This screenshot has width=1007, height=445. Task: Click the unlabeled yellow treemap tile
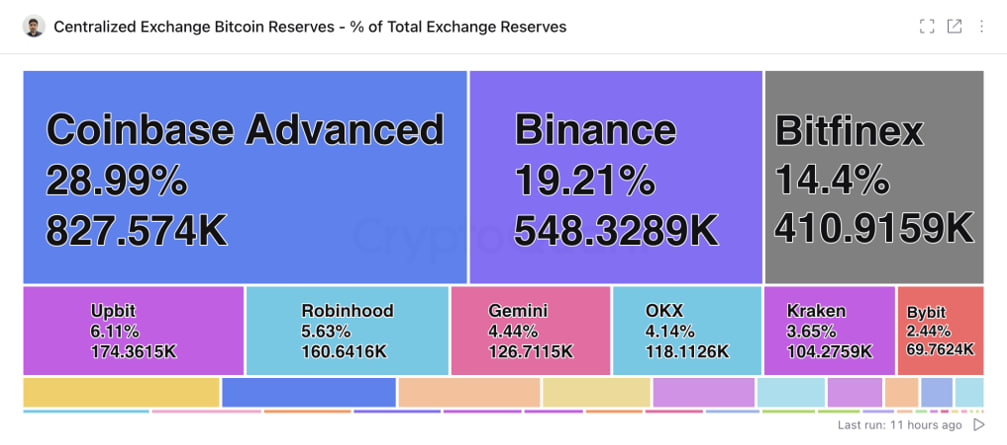point(121,392)
